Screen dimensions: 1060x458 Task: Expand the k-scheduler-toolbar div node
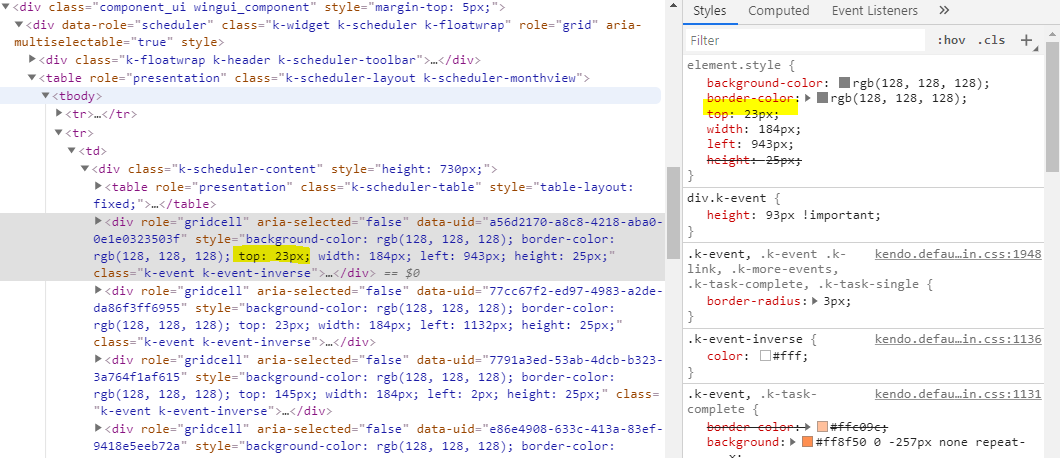coord(33,60)
